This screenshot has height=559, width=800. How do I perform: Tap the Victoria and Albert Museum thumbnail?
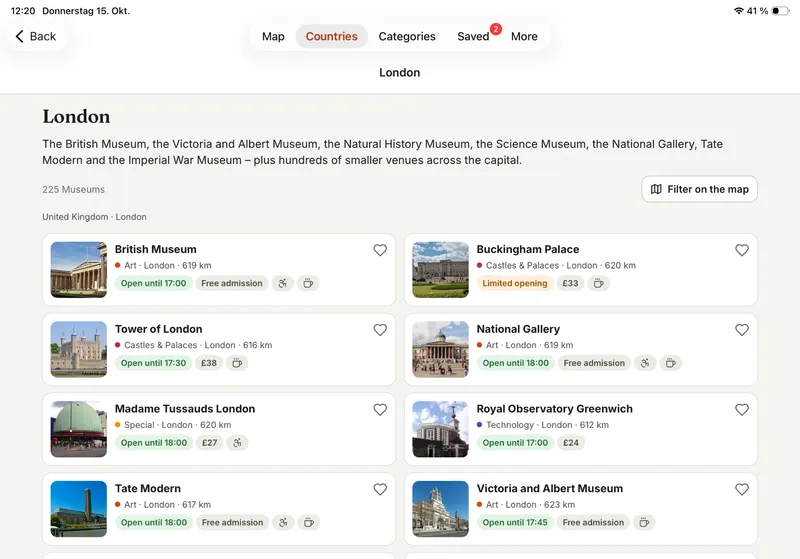440,509
